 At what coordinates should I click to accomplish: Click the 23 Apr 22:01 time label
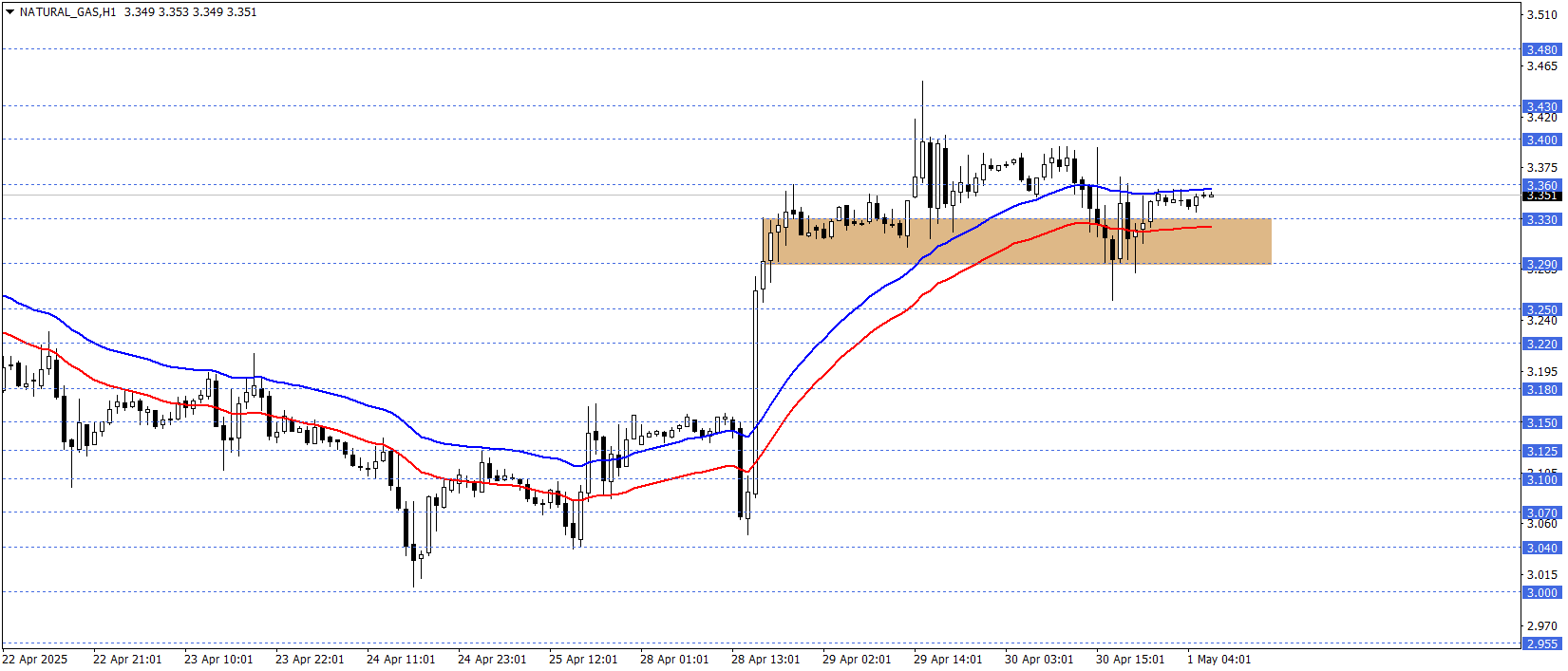point(310,660)
